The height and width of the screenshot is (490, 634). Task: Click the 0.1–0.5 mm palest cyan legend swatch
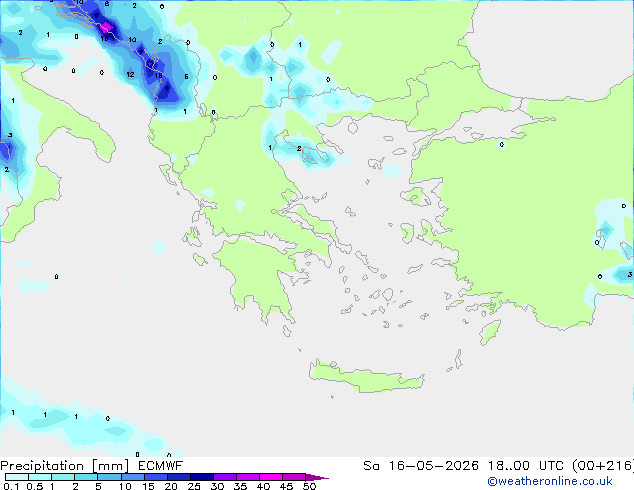[17, 477]
